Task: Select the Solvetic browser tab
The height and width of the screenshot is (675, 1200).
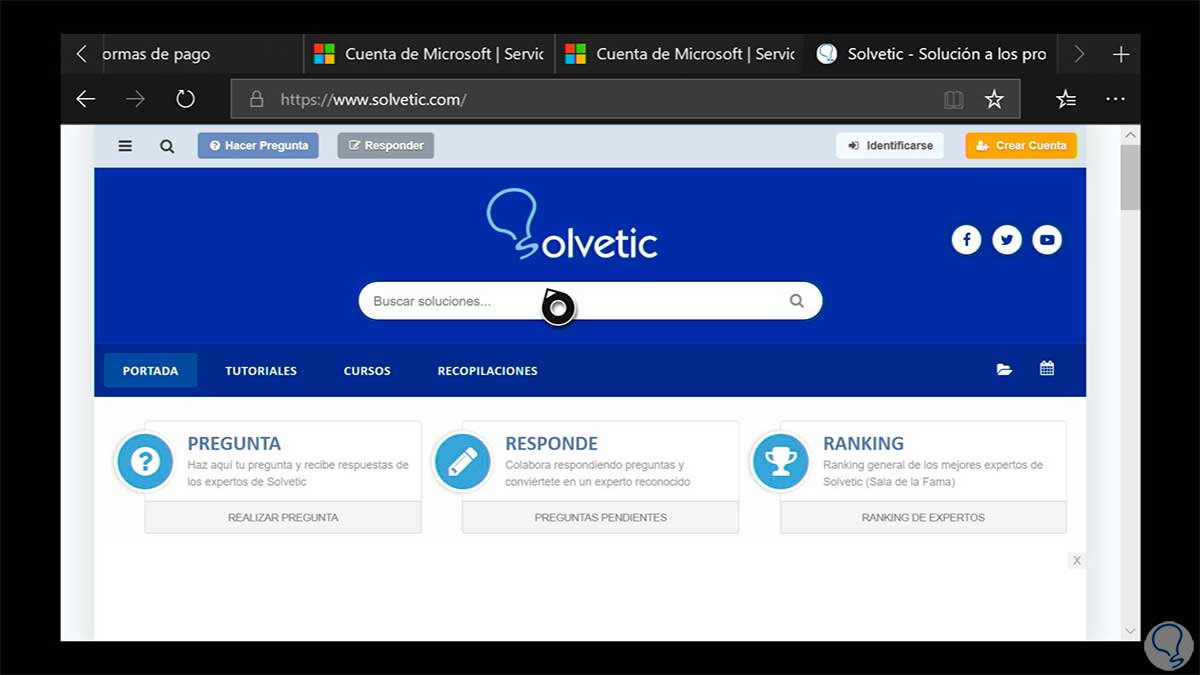Action: click(931, 54)
